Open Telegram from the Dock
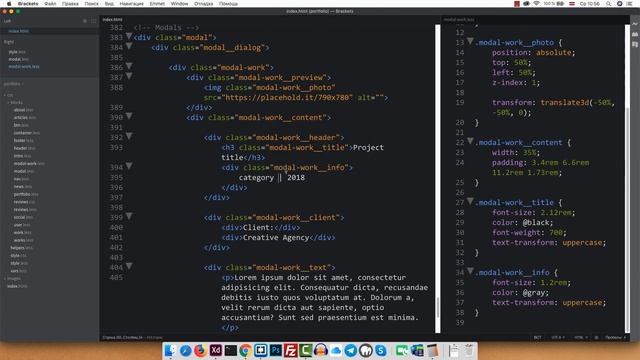Screen dimensions: 640x360 (x=351, y=350)
